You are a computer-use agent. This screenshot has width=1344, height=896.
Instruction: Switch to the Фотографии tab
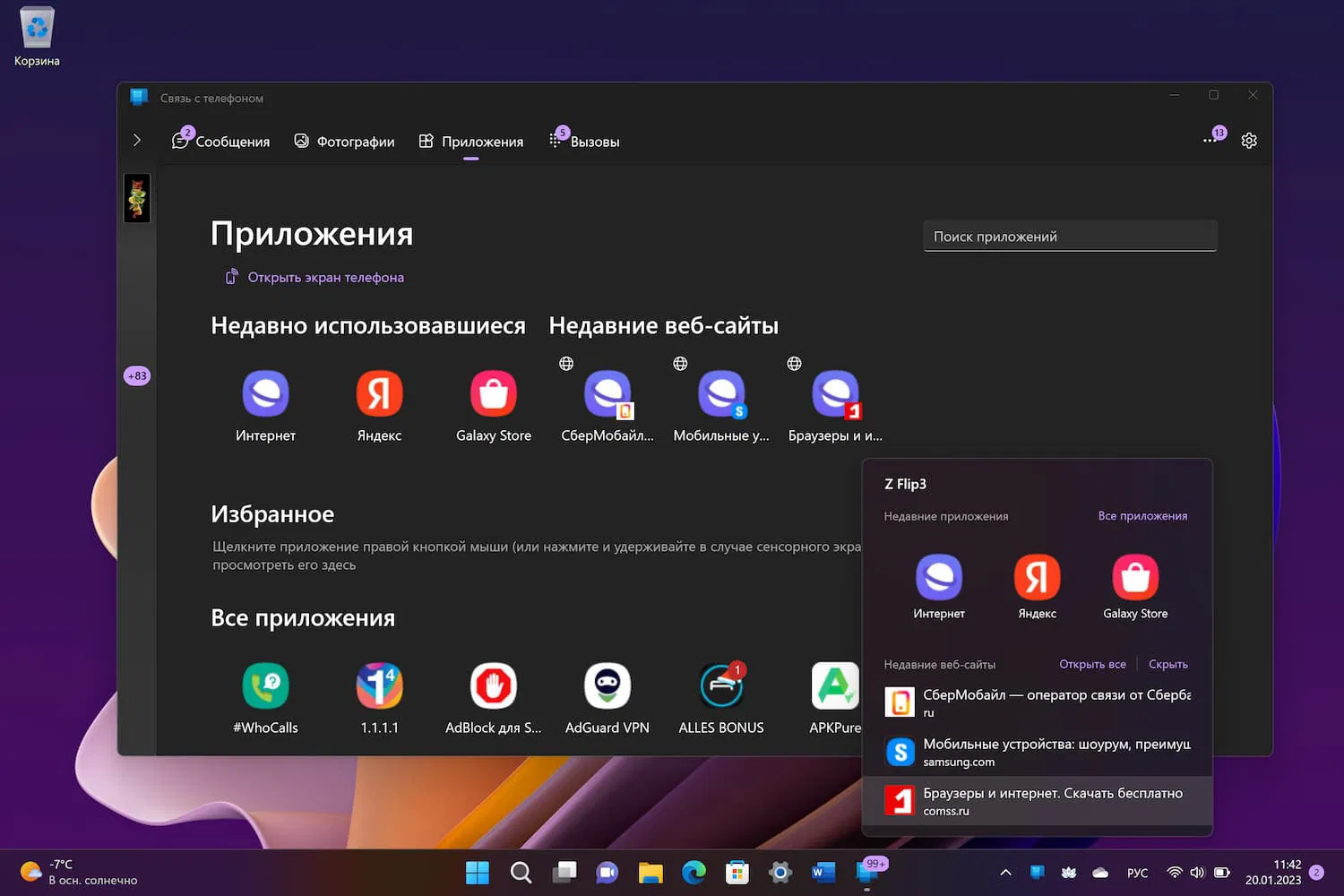pyautogui.click(x=344, y=142)
